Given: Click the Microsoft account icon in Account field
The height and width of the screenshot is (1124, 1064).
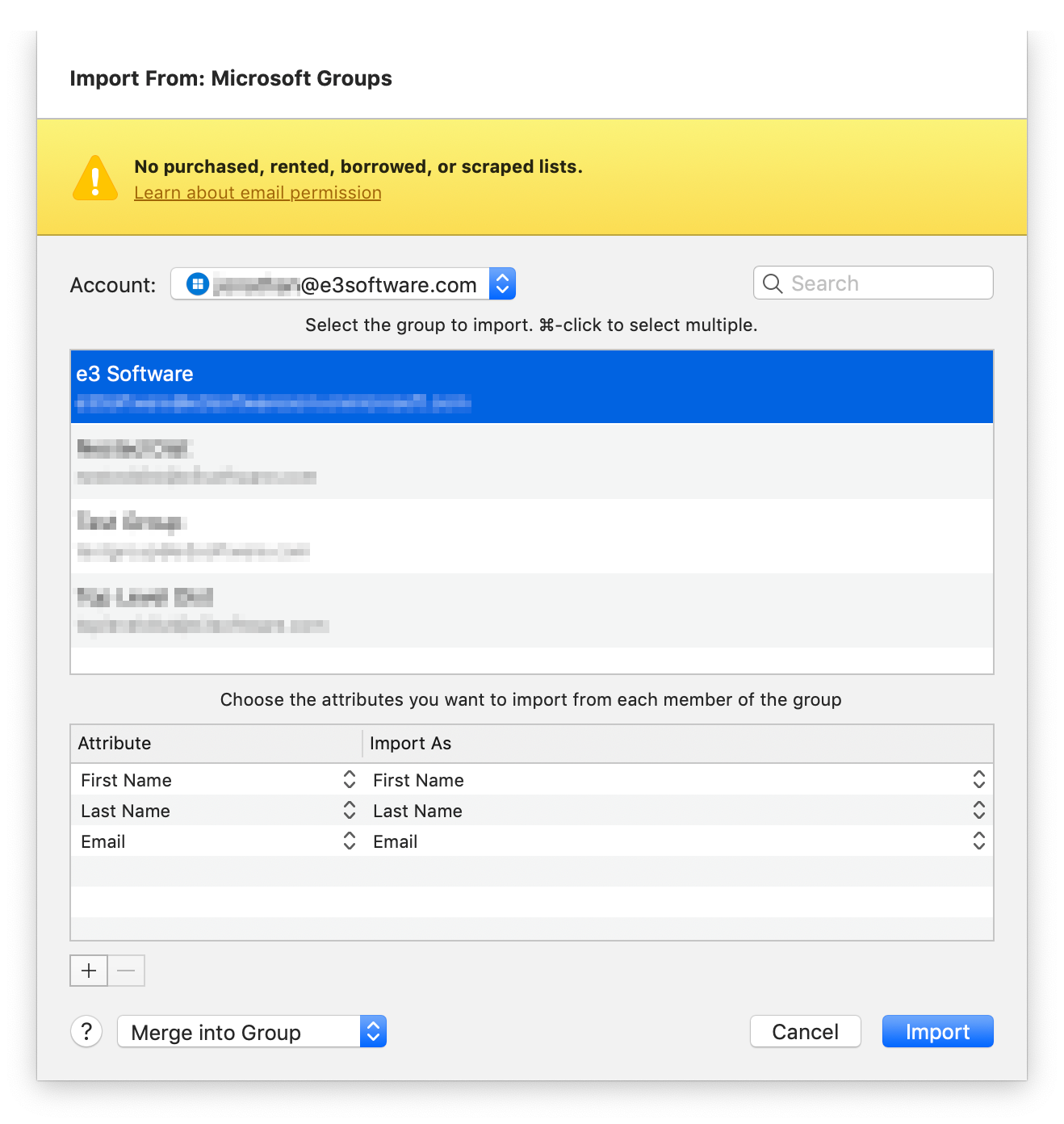Looking at the screenshot, I should 198,284.
